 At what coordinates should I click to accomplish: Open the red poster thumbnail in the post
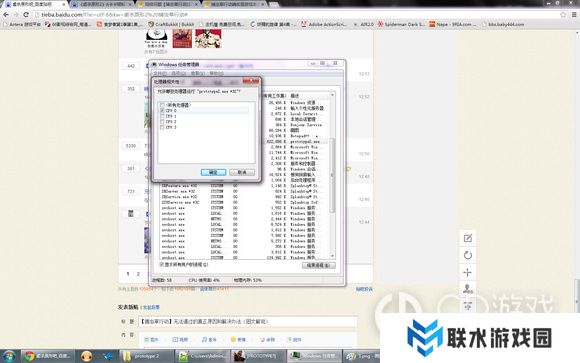pyautogui.click(x=182, y=38)
